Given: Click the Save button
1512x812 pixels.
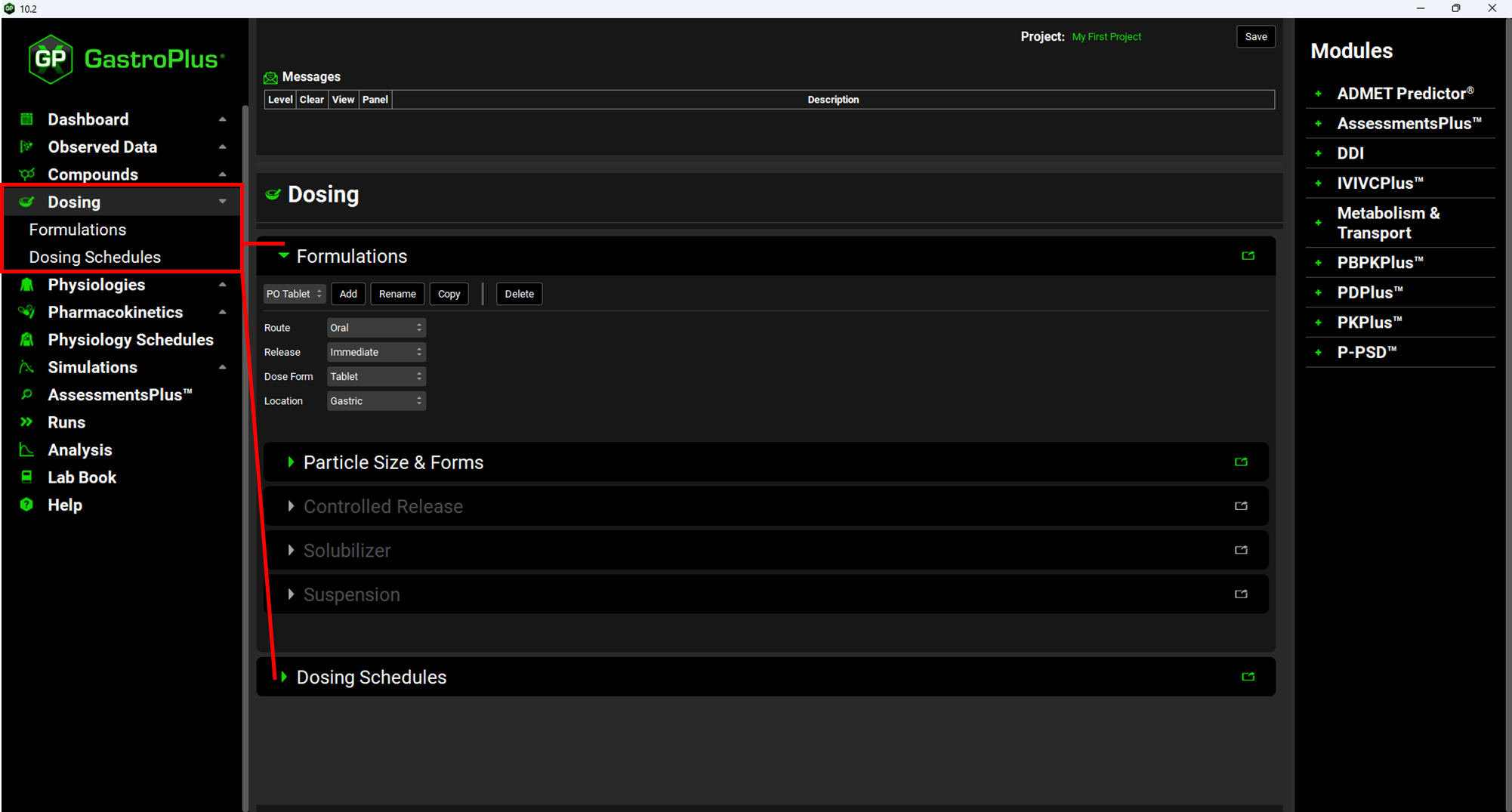Looking at the screenshot, I should [1255, 36].
